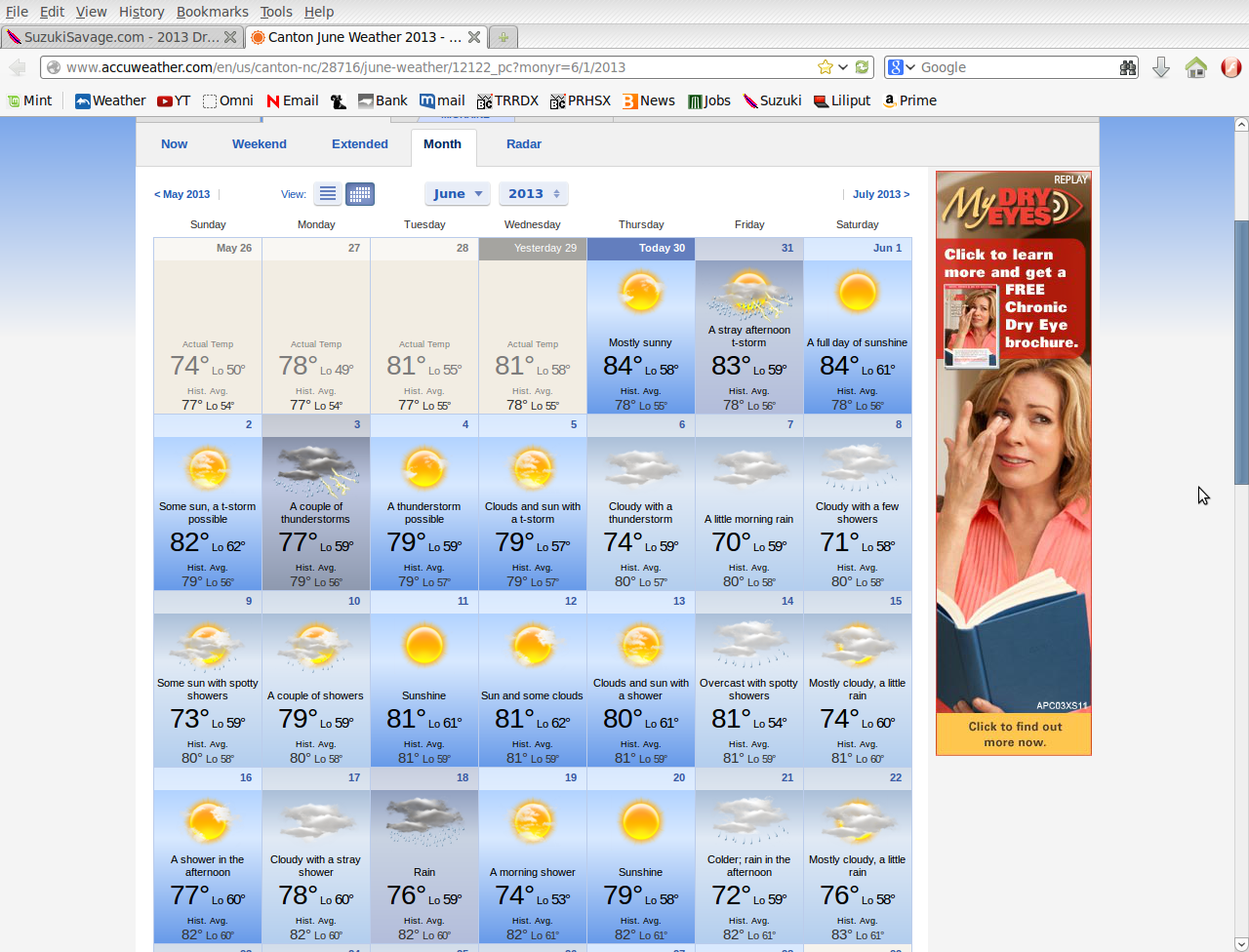Open the June month dropdown

point(456,193)
